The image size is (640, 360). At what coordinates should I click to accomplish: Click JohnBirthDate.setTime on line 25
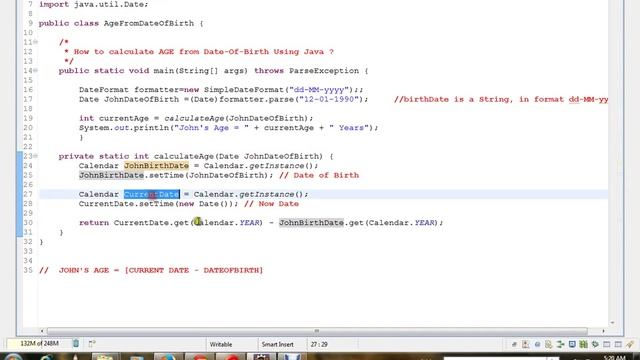[x=131, y=175]
